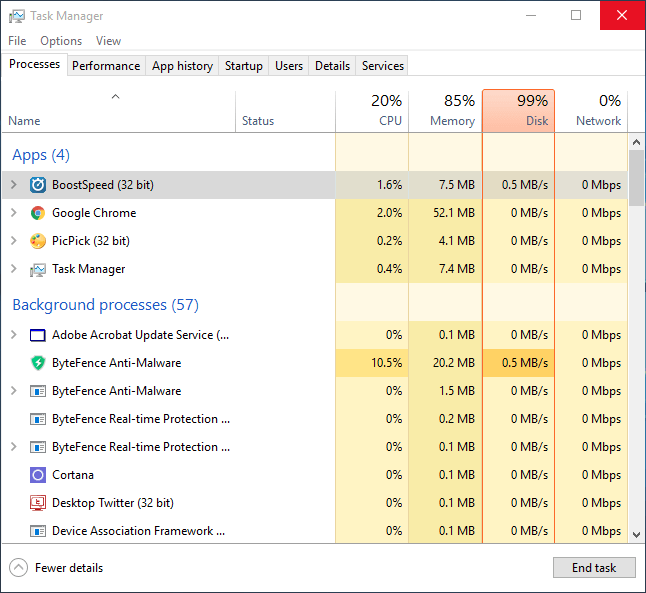Sort by Disk column header
Screen dimensions: 646x593
pyautogui.click(x=518, y=111)
